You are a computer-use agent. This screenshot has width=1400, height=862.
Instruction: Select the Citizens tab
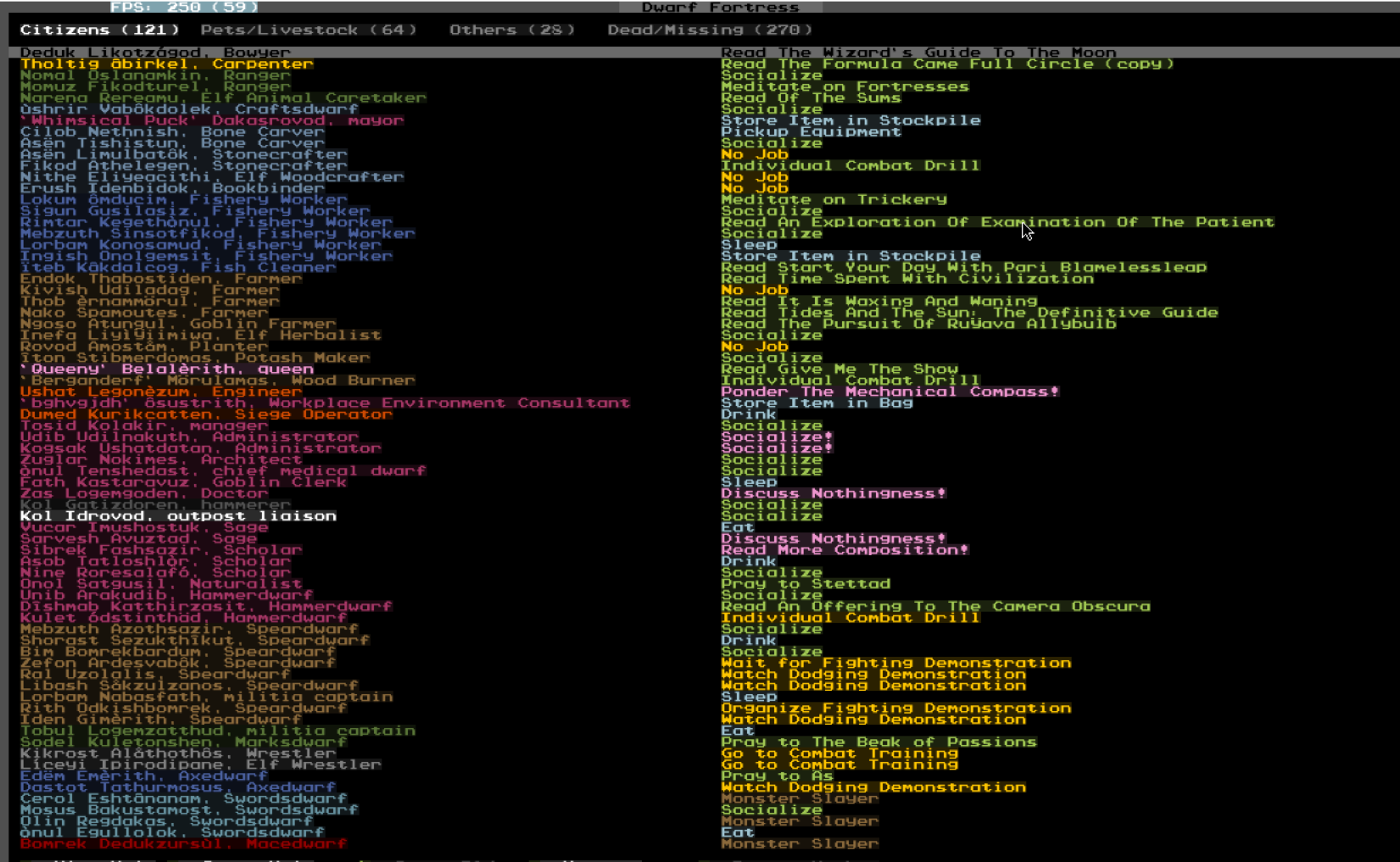pyautogui.click(x=99, y=30)
